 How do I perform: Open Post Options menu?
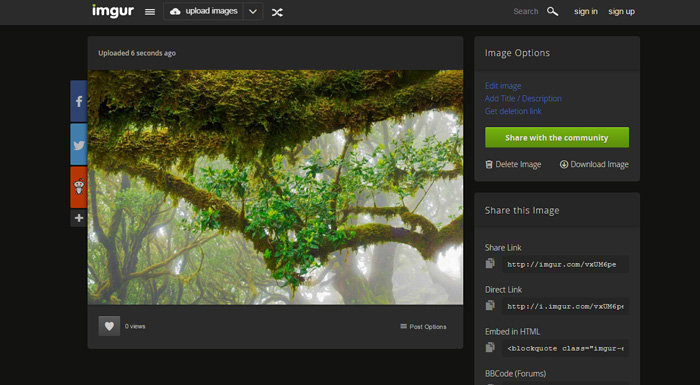point(423,326)
